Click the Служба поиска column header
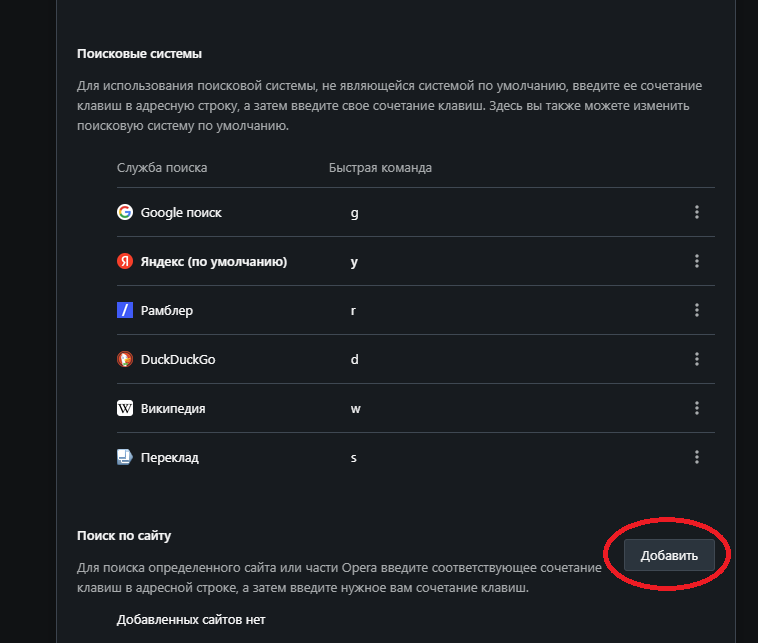The image size is (758, 643). pyautogui.click(x=162, y=168)
